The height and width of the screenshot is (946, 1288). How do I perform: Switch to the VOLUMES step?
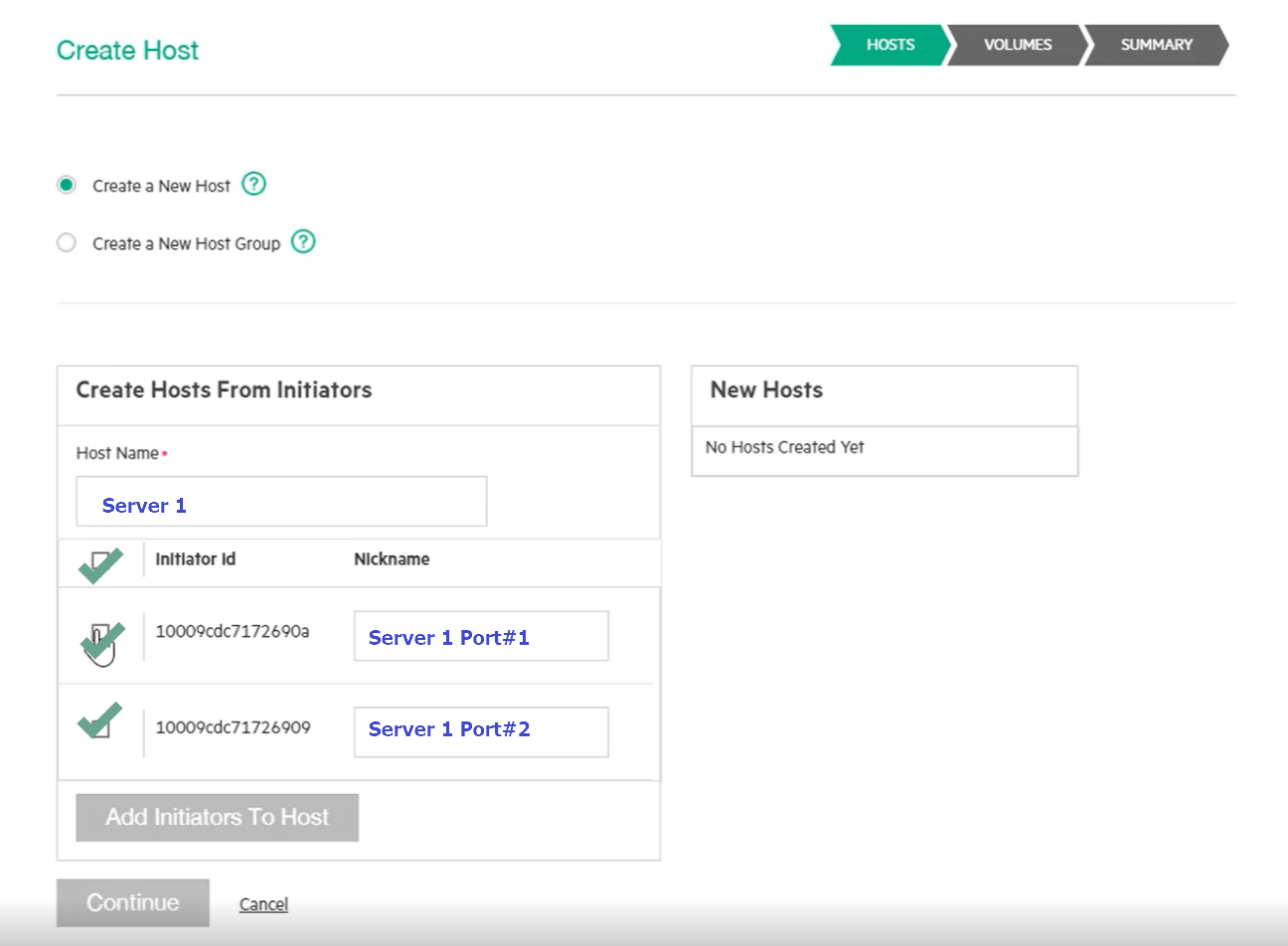(x=1017, y=45)
